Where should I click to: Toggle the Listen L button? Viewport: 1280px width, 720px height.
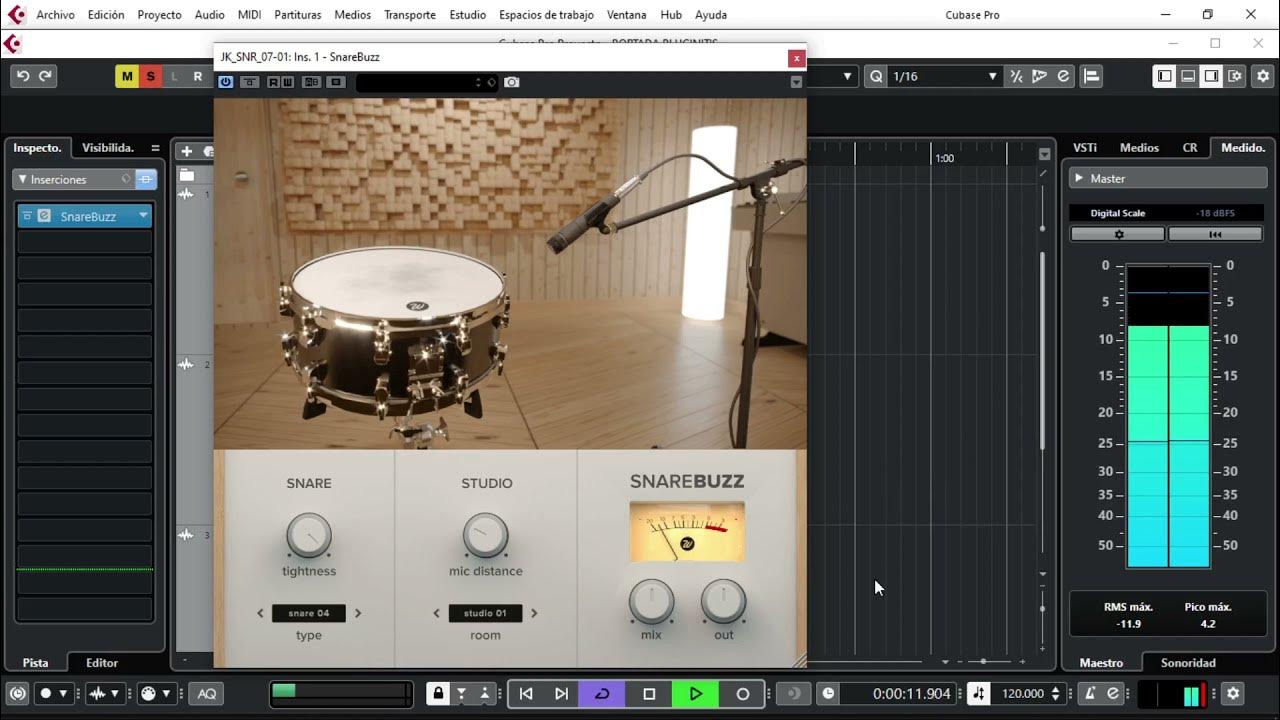[x=174, y=77]
